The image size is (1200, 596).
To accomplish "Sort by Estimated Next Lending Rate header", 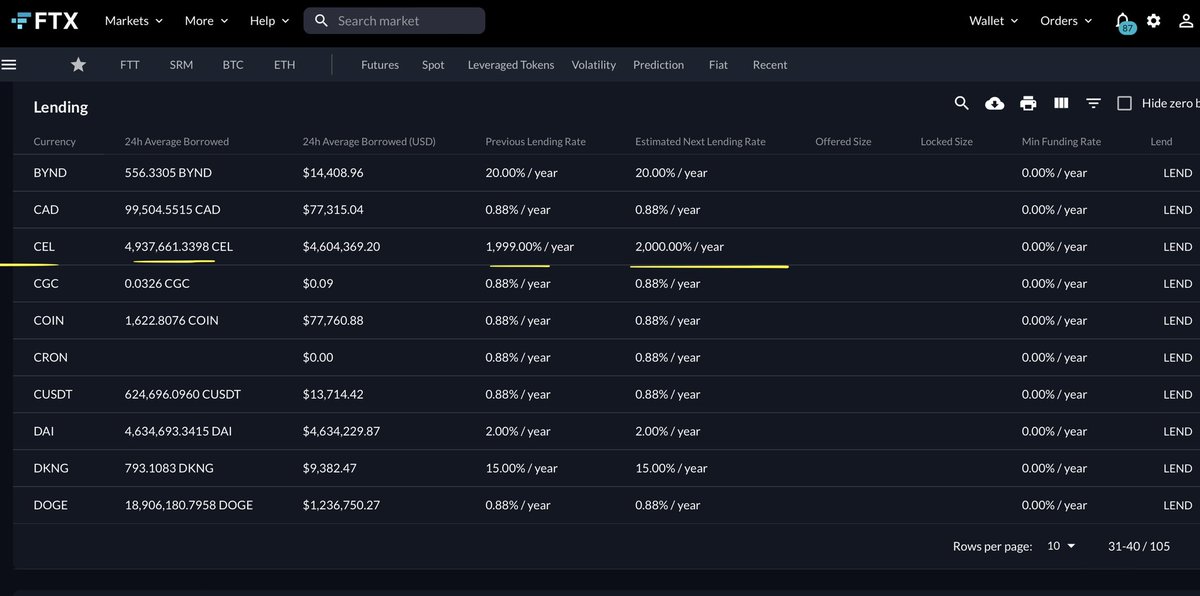I will pos(700,142).
